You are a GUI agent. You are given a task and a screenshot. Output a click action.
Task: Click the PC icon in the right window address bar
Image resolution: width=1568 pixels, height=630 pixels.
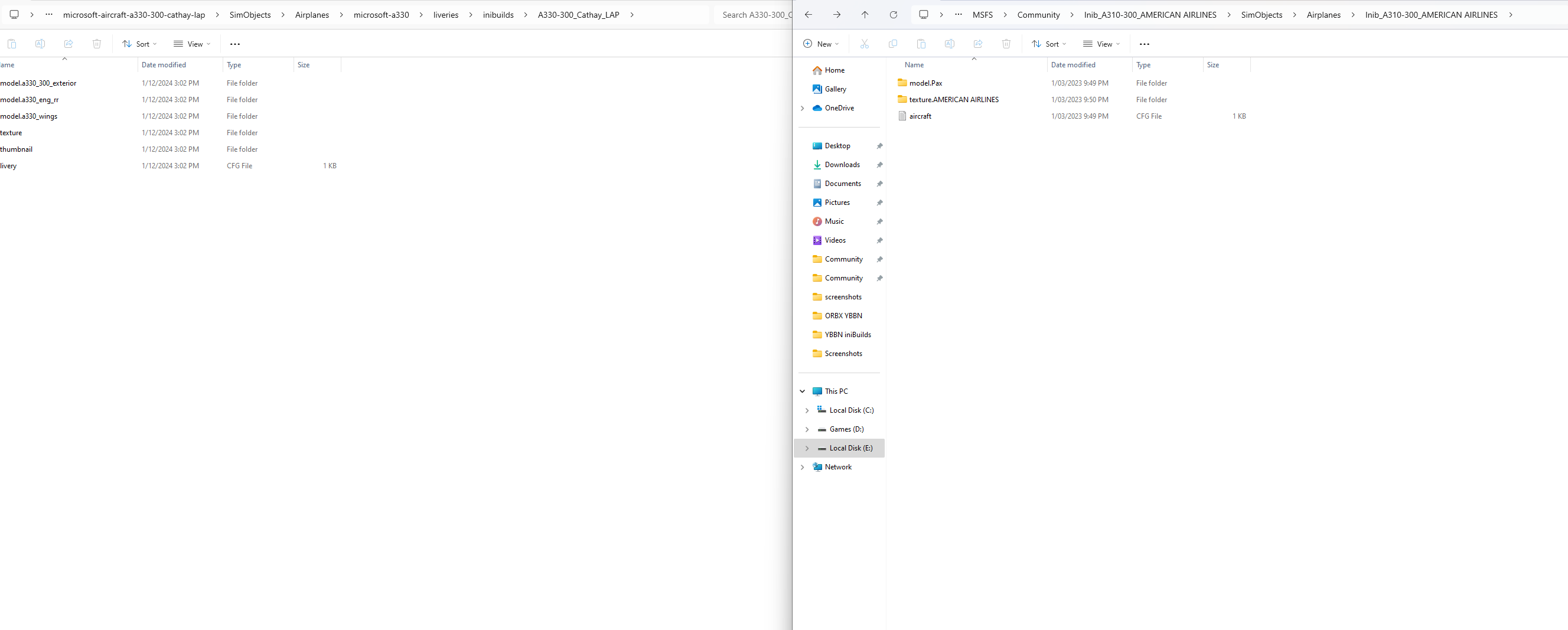click(924, 15)
